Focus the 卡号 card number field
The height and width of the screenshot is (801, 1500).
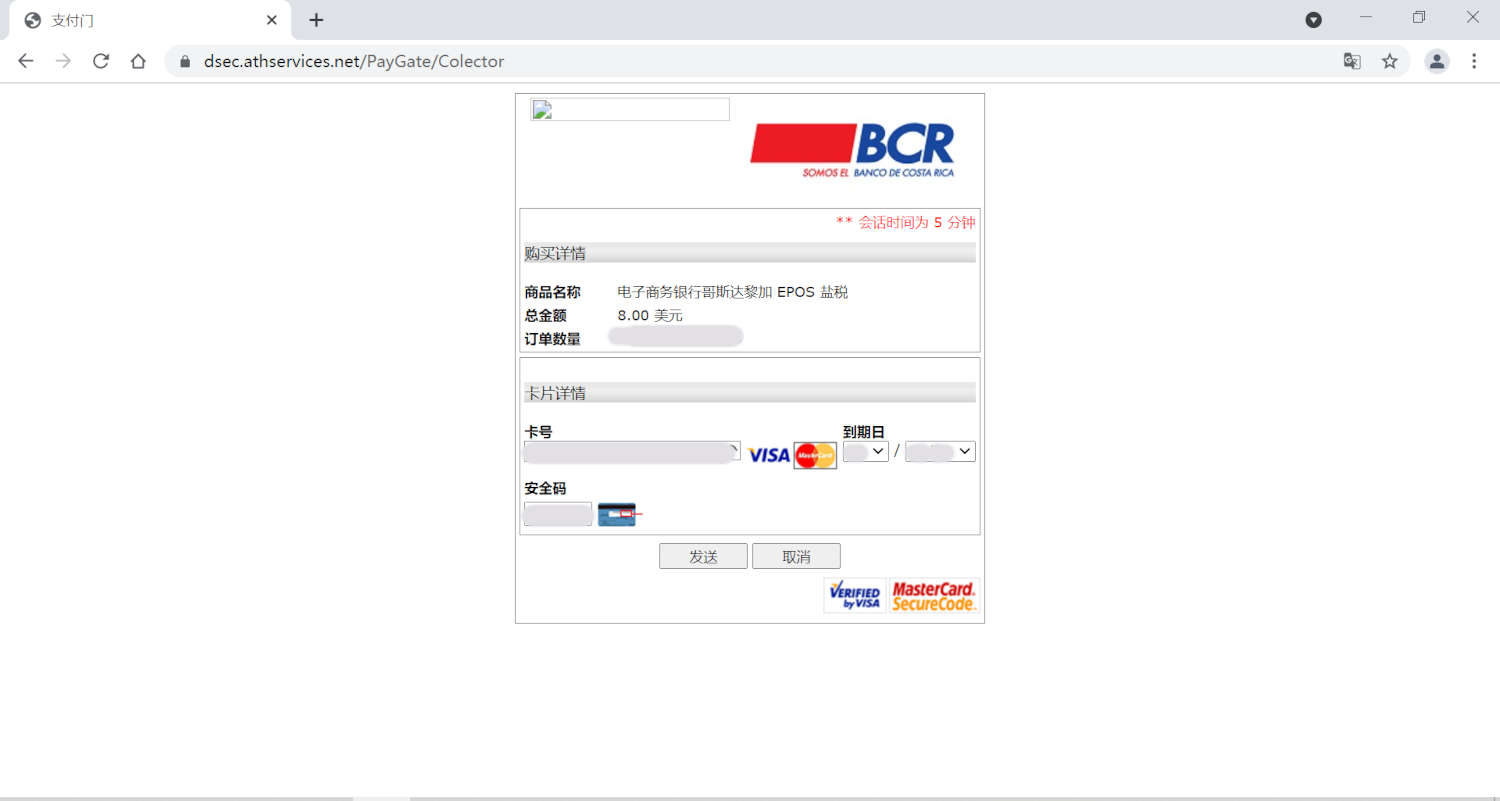tap(631, 452)
